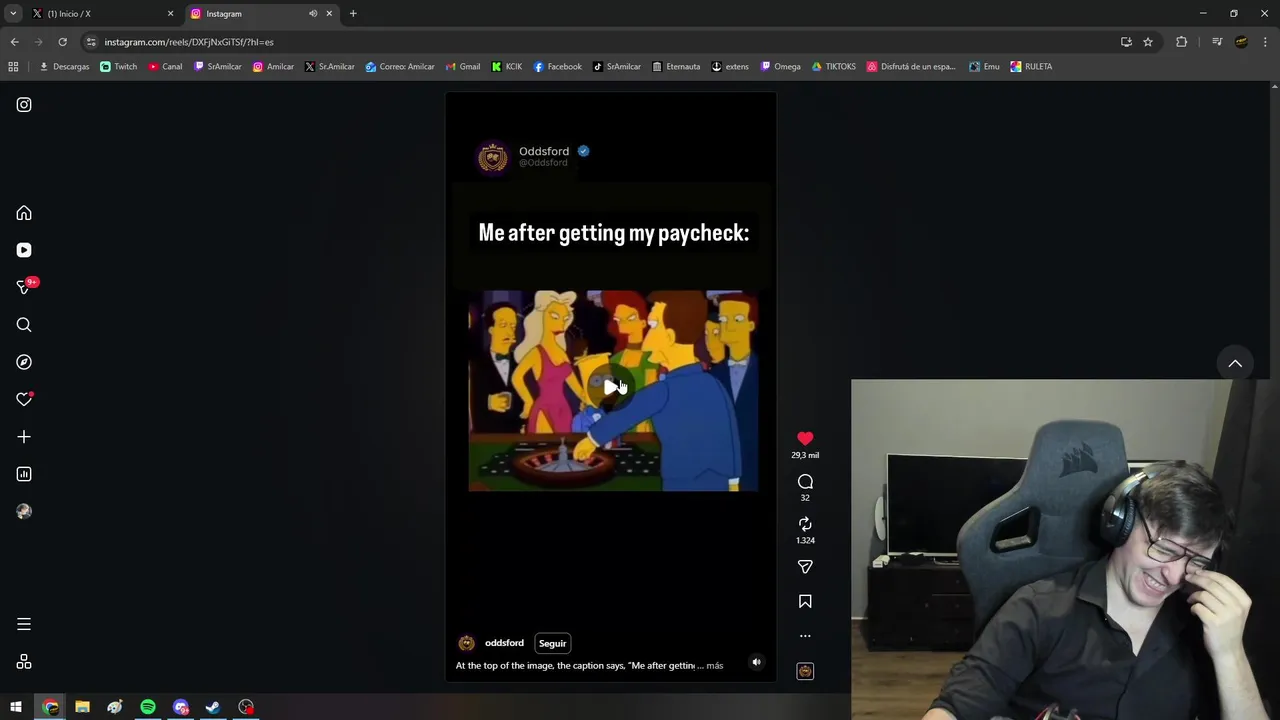Viewport: 1280px width, 720px height.
Task: Open Facebook bookmark
Action: tap(557, 67)
